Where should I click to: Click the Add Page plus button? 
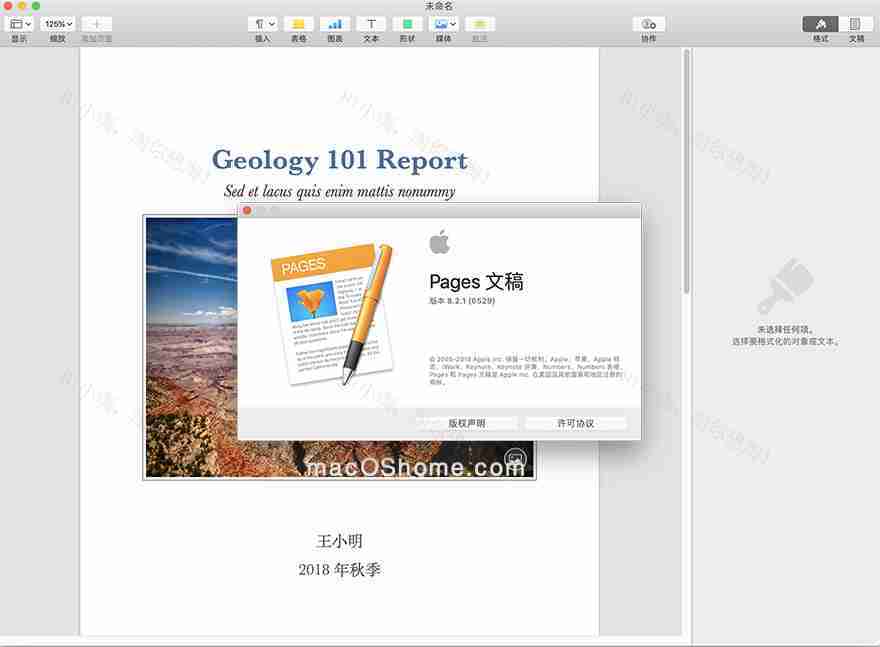(96, 24)
